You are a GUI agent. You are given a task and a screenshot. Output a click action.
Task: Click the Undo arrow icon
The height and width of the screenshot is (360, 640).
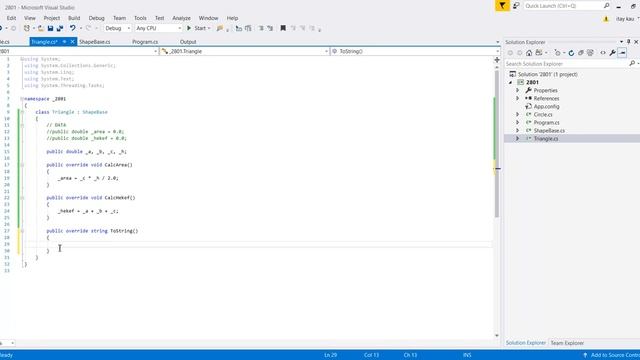(x=72, y=28)
